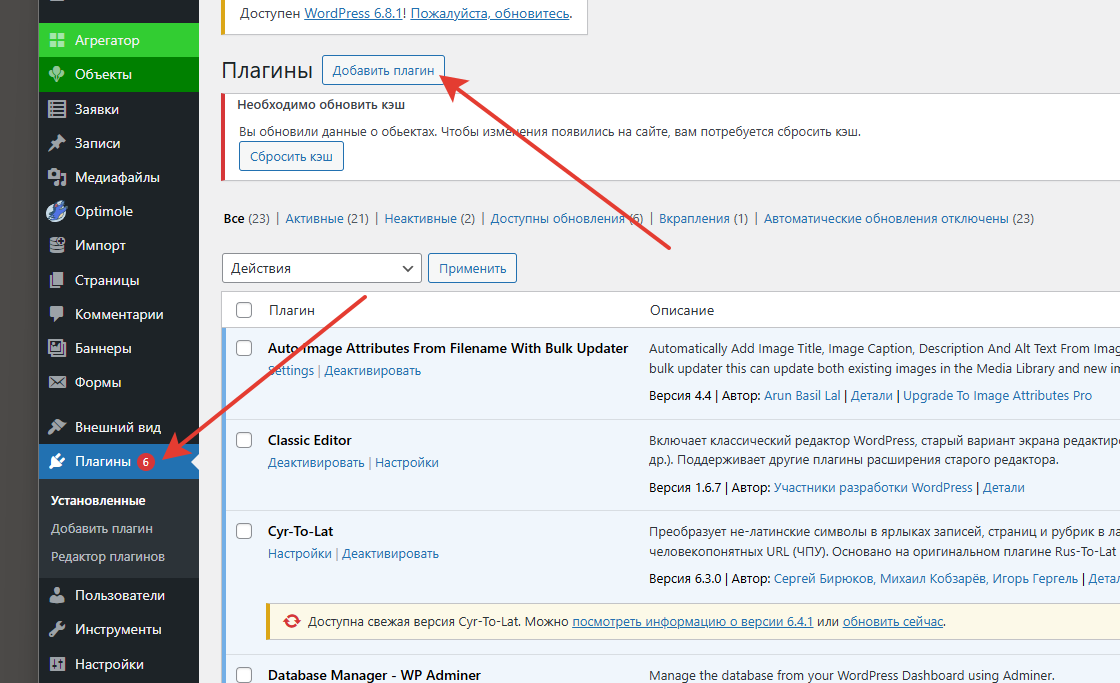Click the Агрегатор grid icon in sidebar
This screenshot has width=1120, height=683.
(x=57, y=41)
